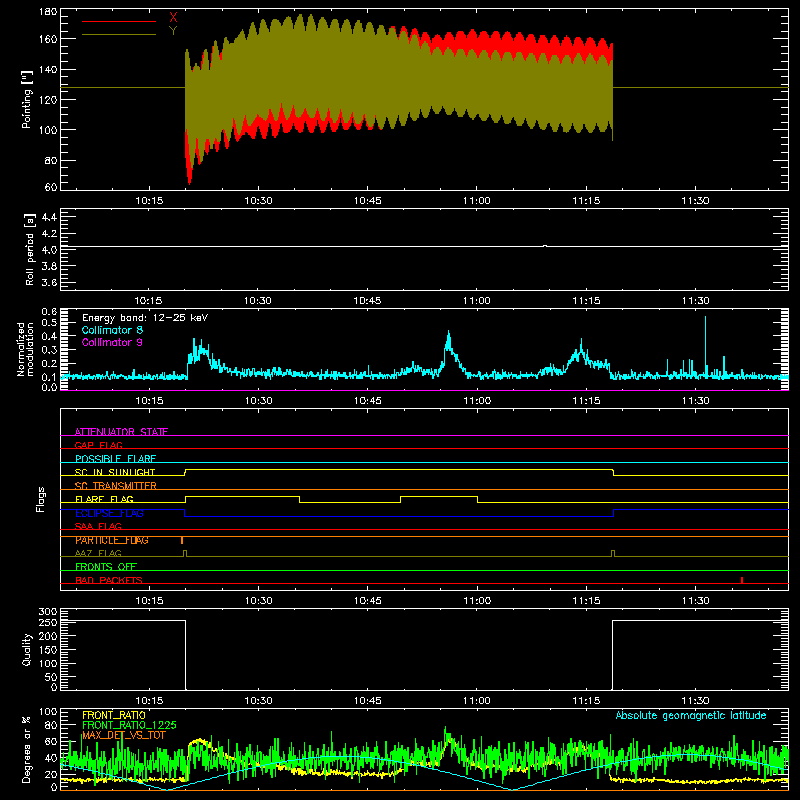Click '180' tick on the Pointing axis
This screenshot has height=800, width=800.
(x=48, y=12)
